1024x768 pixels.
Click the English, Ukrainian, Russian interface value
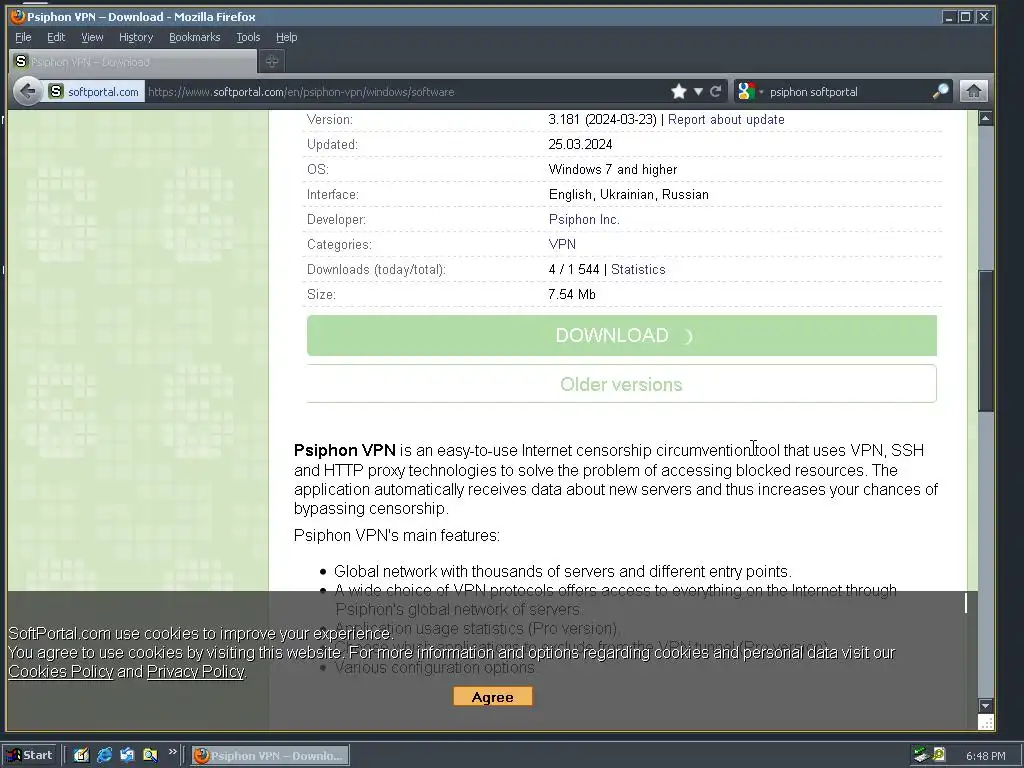pyautogui.click(x=628, y=195)
